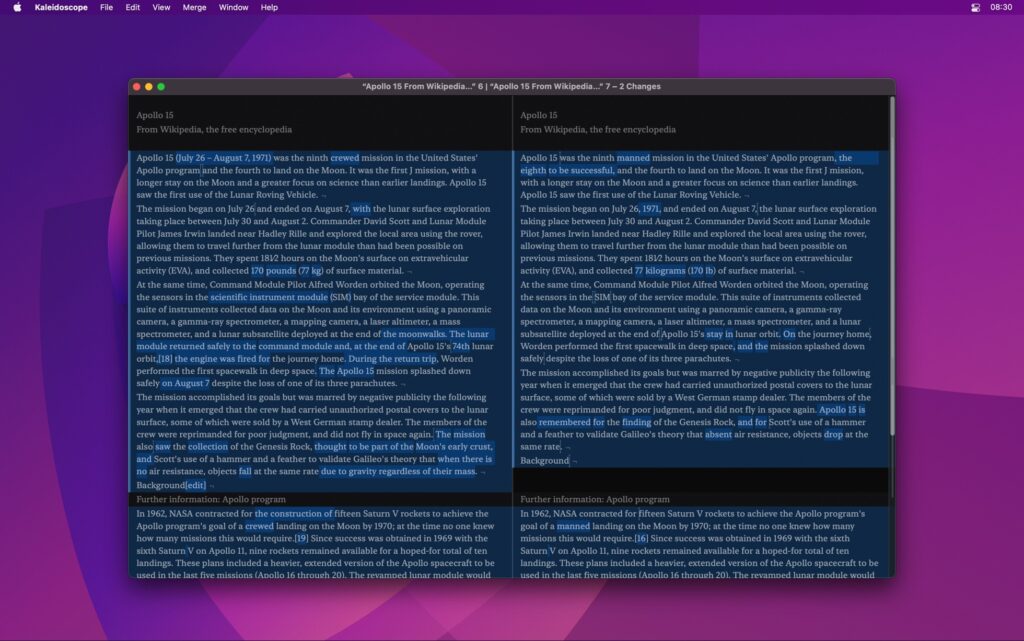Click the window title showing 2 Changes
Viewport: 1024px width, 641px height.
pyautogui.click(x=511, y=86)
